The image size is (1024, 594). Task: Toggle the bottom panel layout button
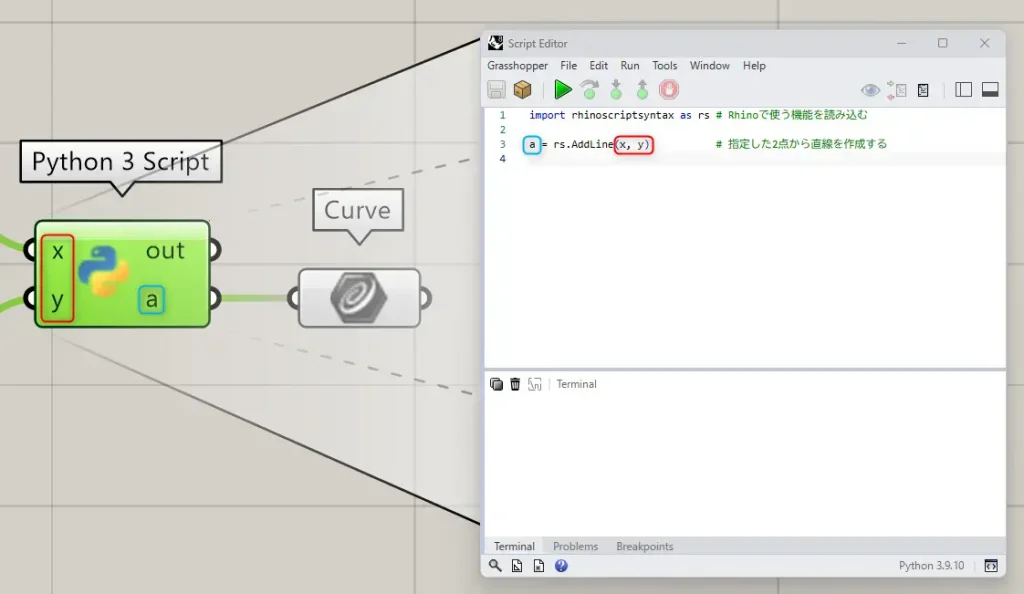pos(990,90)
